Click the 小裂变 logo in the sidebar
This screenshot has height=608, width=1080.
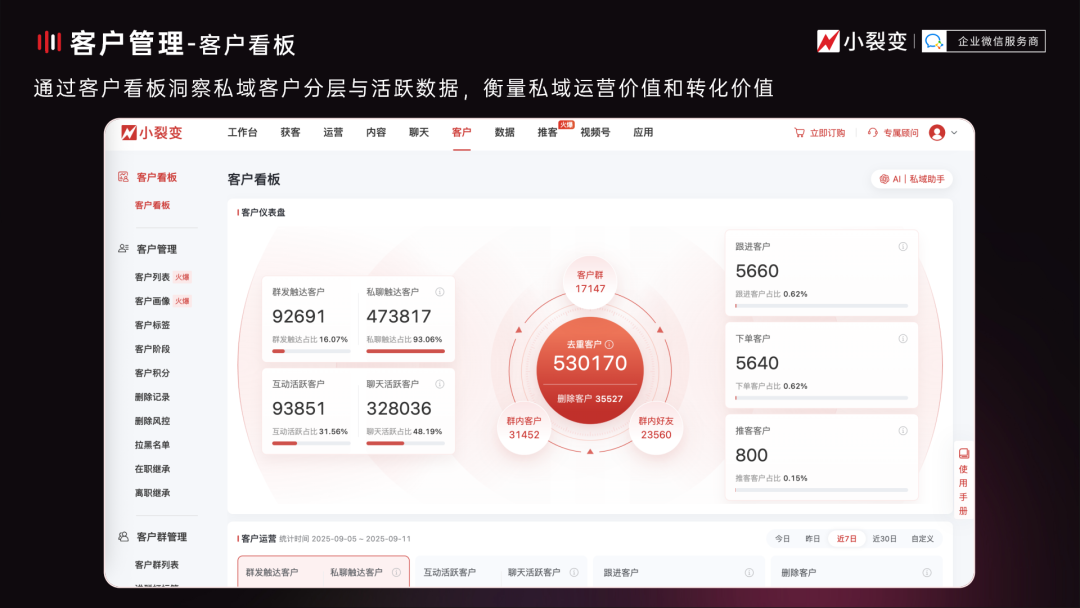[148, 133]
